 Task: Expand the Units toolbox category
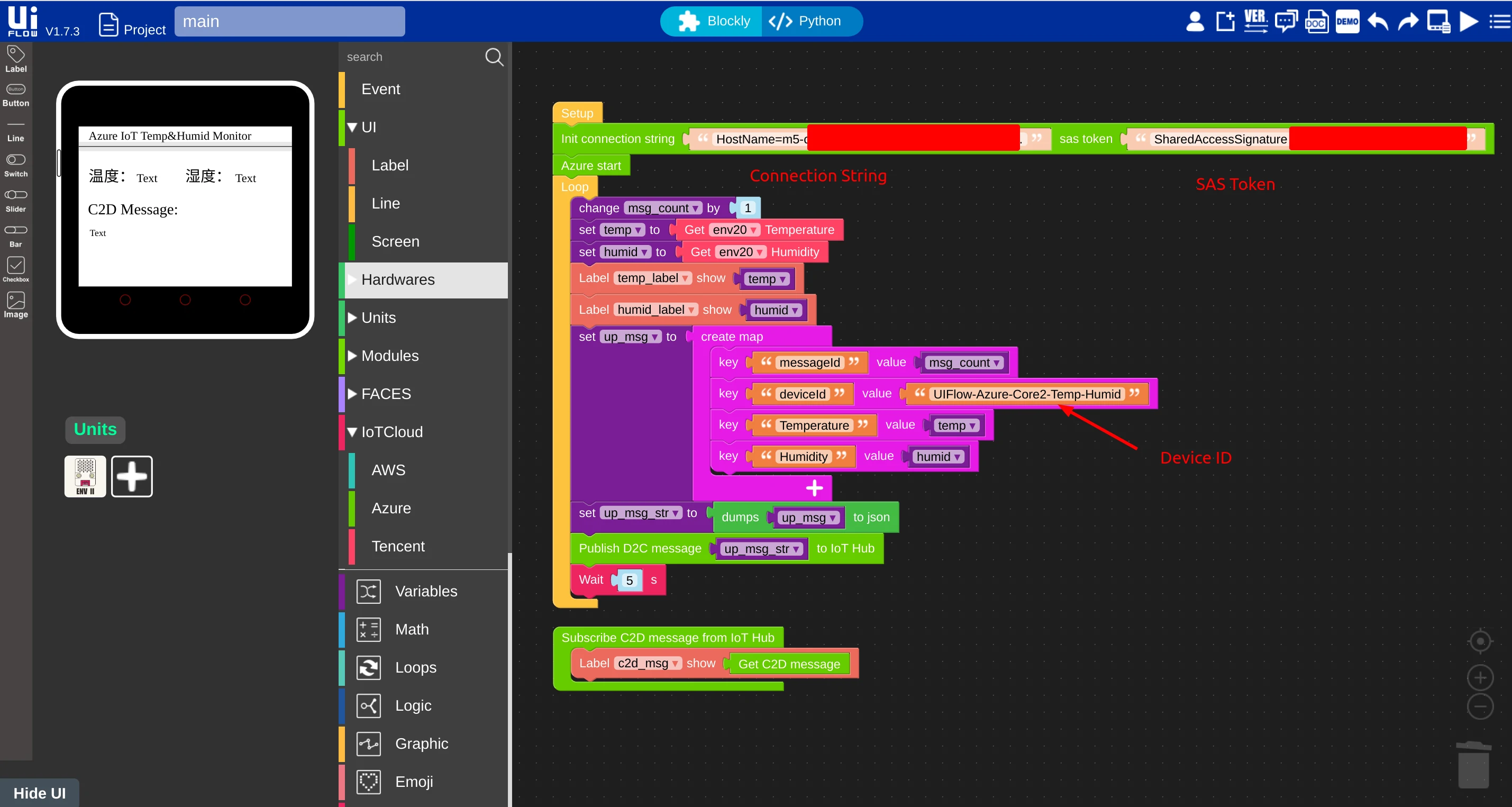pos(352,318)
